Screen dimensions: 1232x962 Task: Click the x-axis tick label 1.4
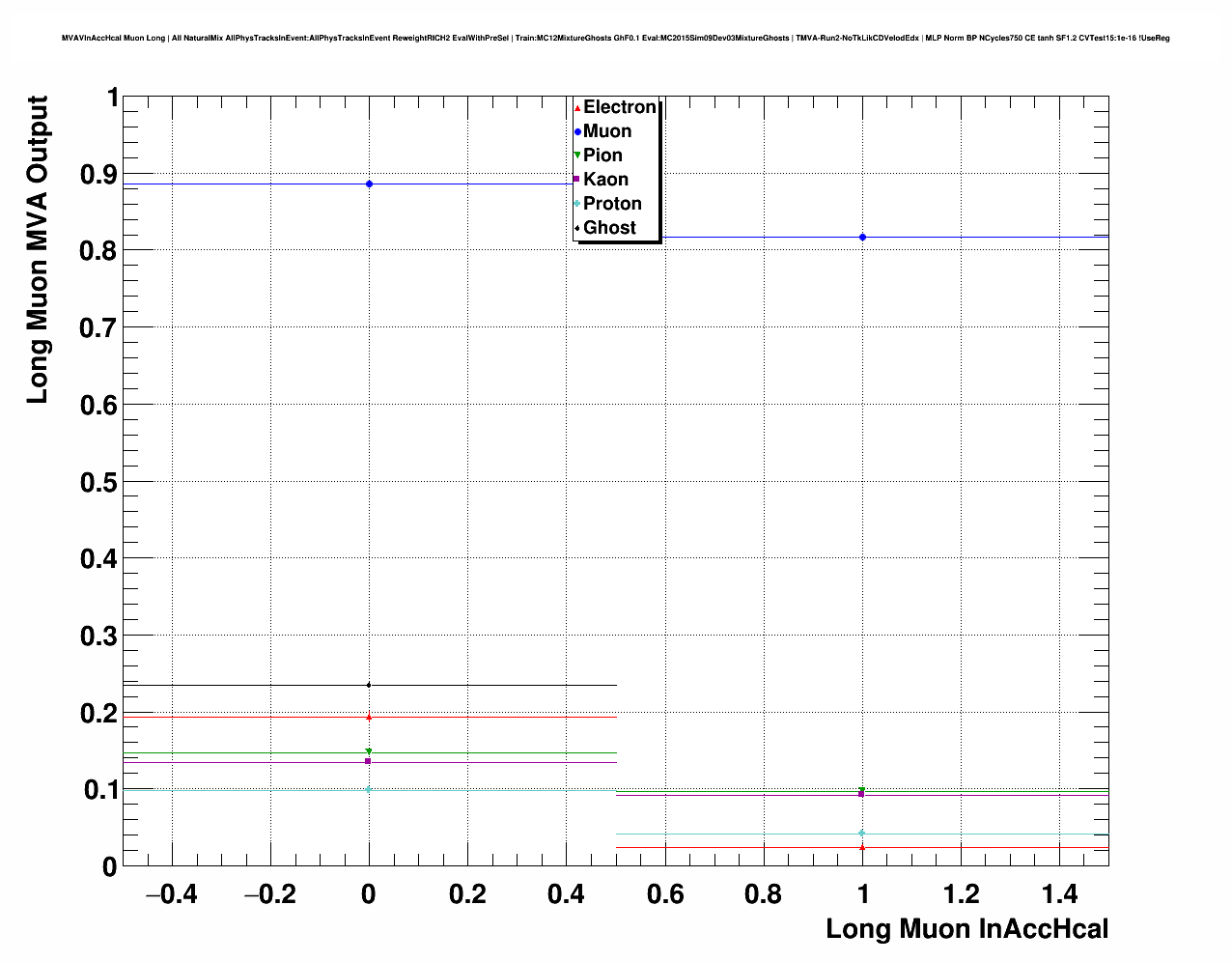1060,894
